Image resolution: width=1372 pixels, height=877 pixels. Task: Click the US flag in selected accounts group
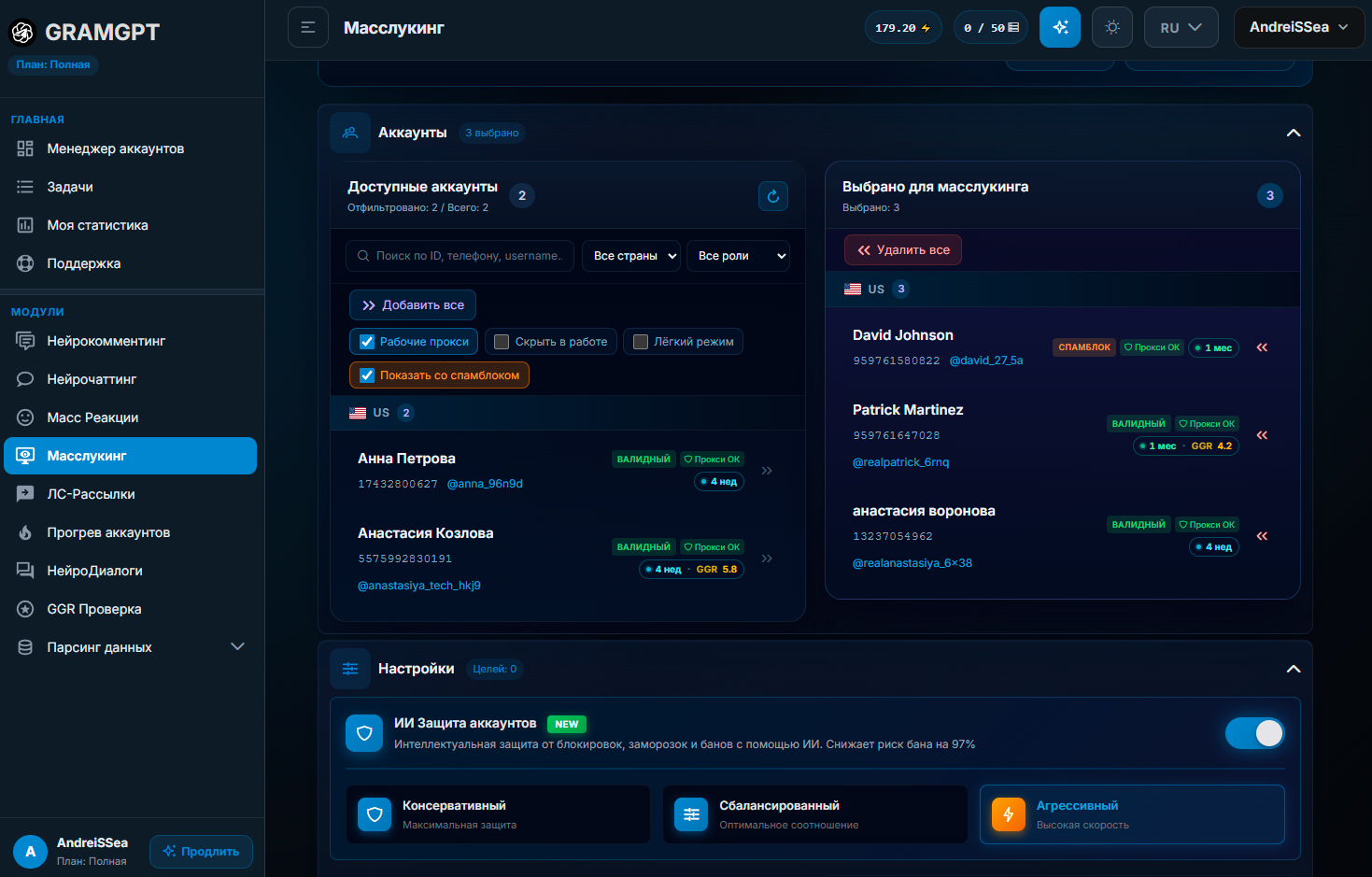click(x=853, y=290)
